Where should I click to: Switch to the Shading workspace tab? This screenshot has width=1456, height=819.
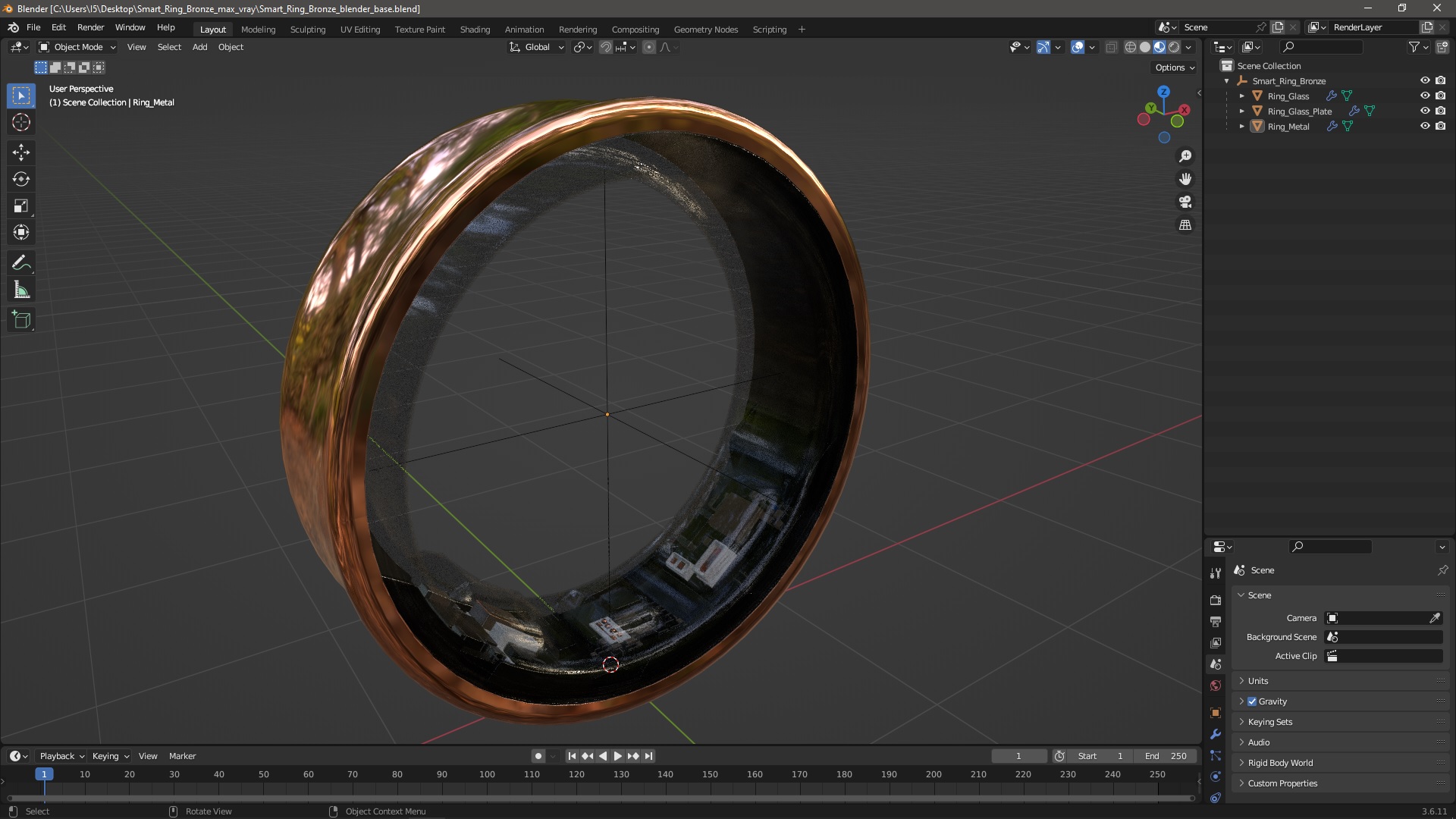475,30
